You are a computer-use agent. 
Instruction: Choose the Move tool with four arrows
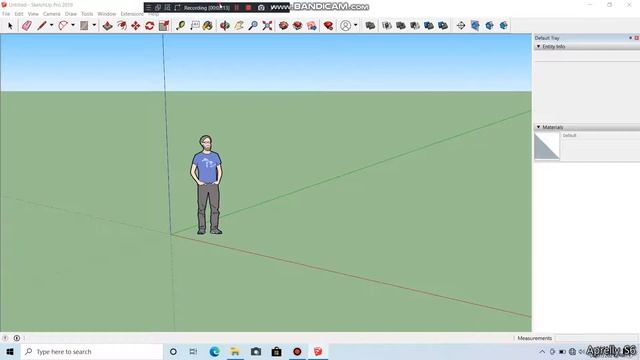tap(136, 26)
